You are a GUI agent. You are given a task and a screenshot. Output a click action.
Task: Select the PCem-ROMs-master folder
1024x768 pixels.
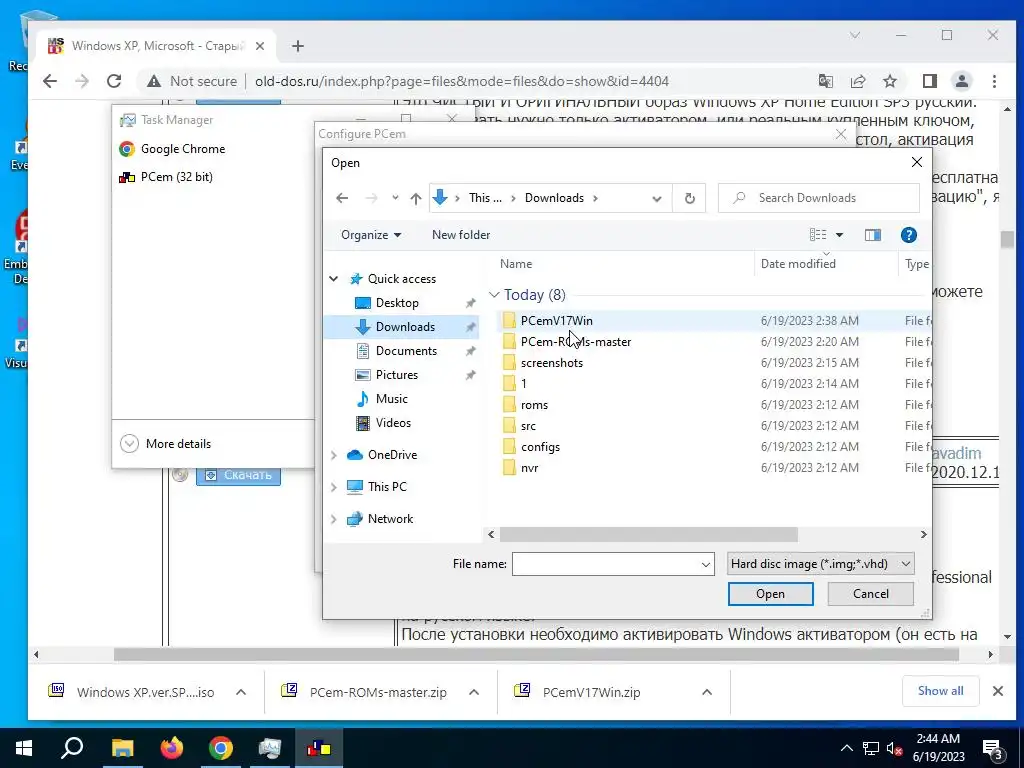[575, 342]
